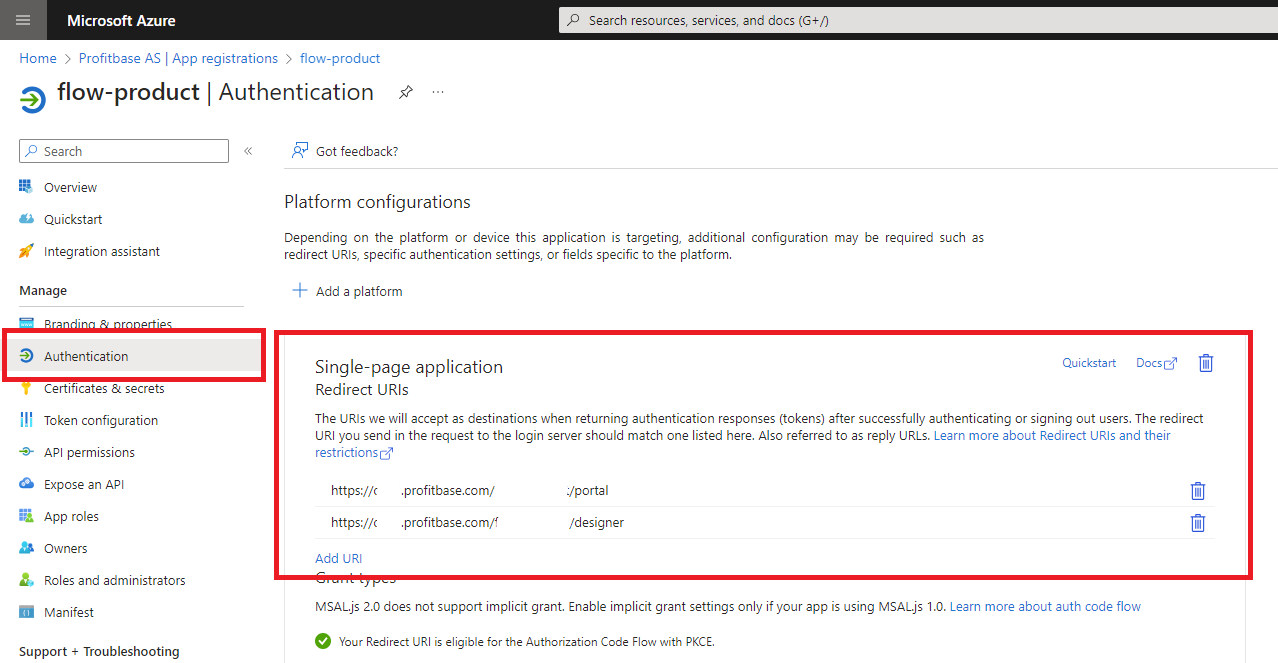Click the sidebar Search input field
The width and height of the screenshot is (1278, 663).
(x=132, y=151)
